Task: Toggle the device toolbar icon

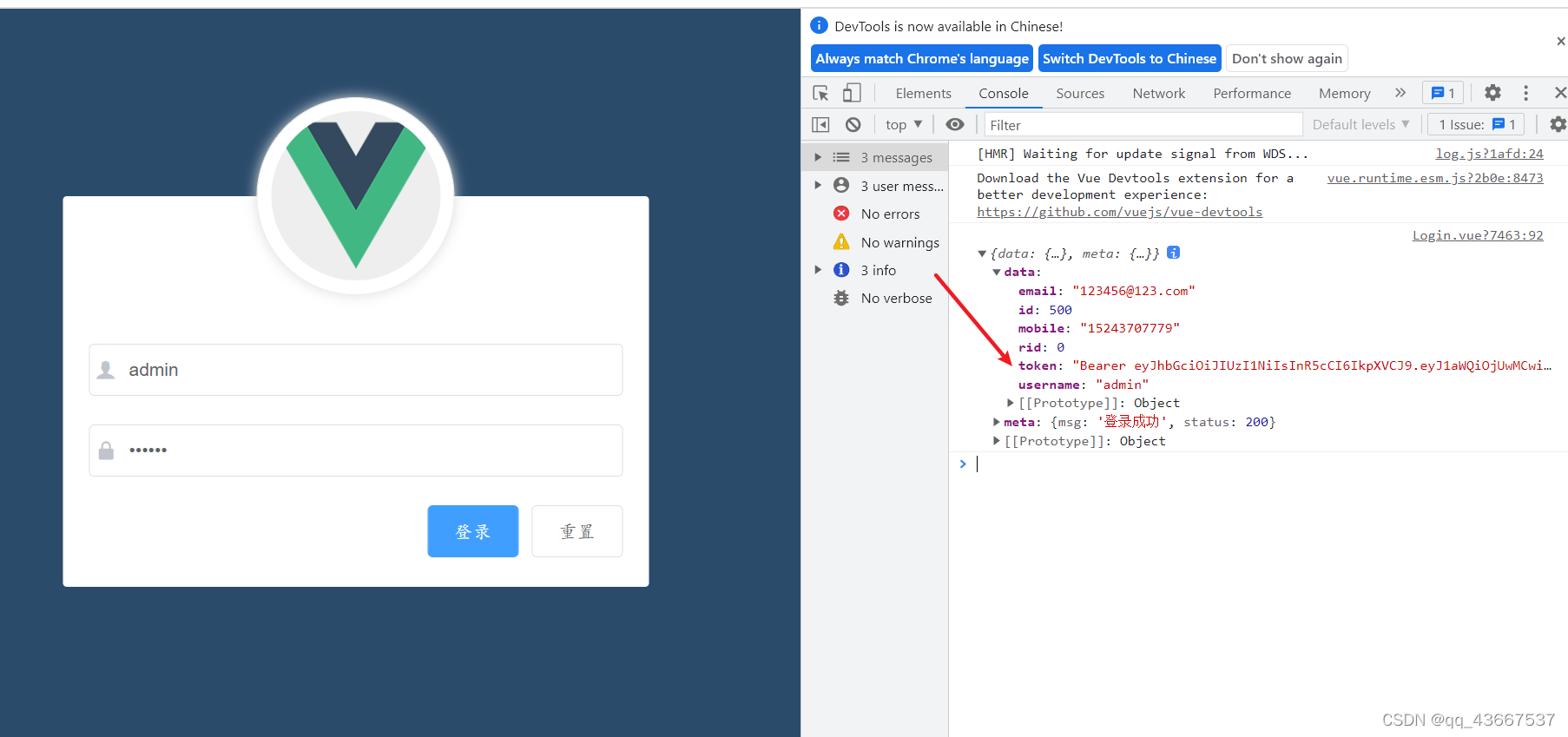Action: tap(852, 93)
